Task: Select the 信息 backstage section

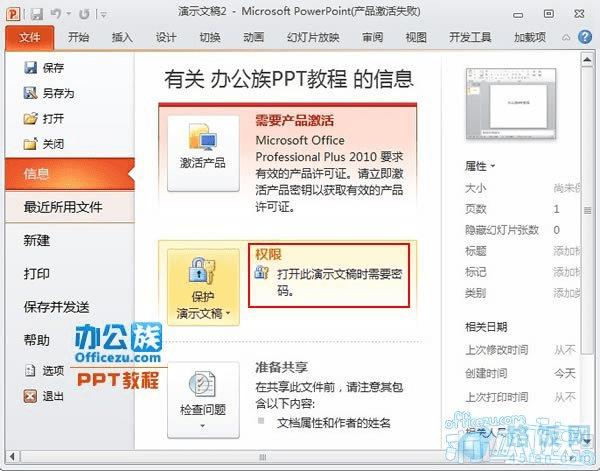Action: pyautogui.click(x=70, y=174)
